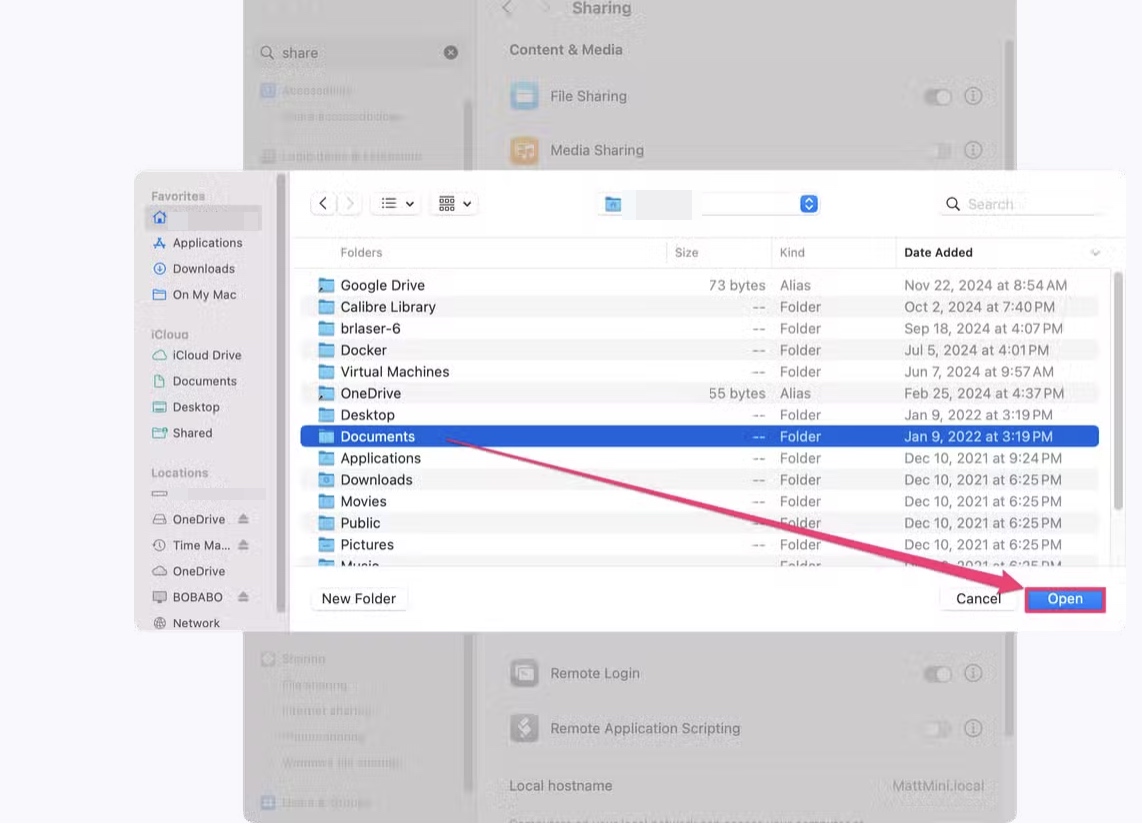Select the Applications folder in file list
Image resolution: width=1142 pixels, height=824 pixels.
click(699, 458)
